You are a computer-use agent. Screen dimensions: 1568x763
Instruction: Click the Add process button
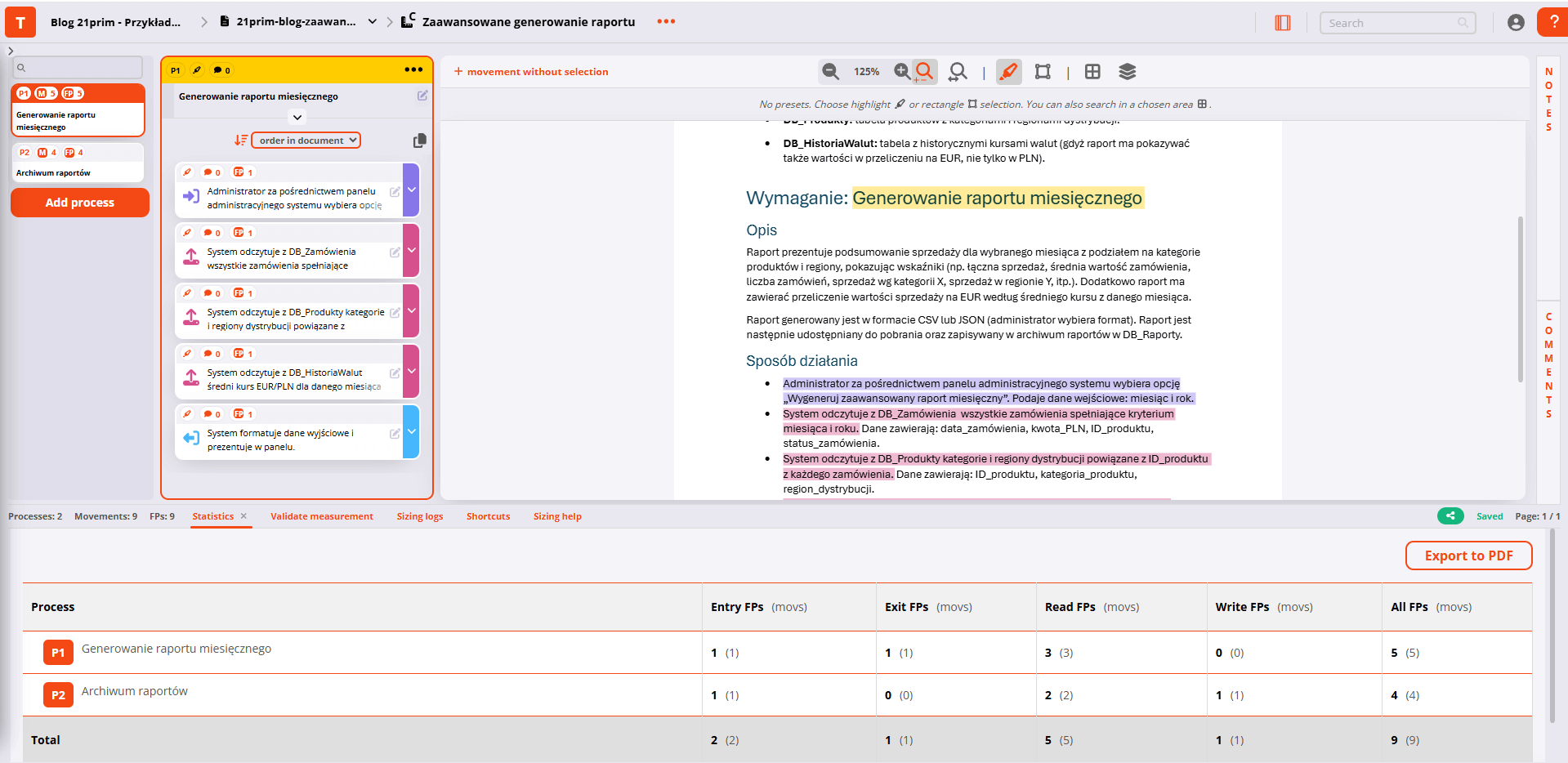click(x=80, y=203)
